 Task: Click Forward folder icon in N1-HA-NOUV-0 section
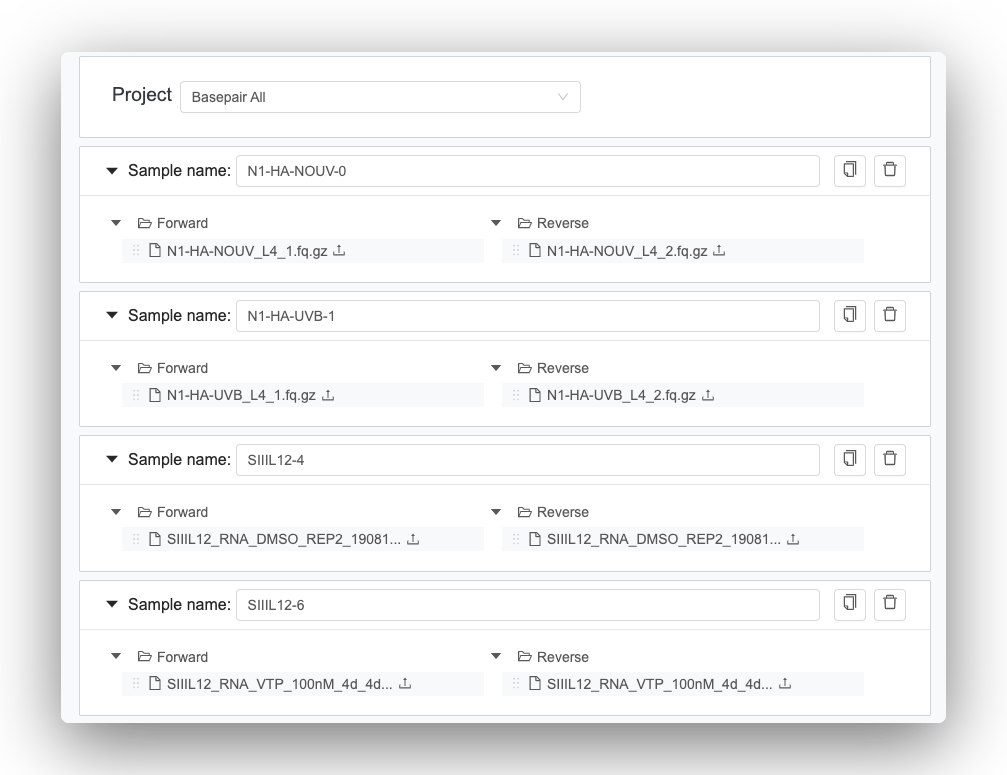tap(144, 223)
